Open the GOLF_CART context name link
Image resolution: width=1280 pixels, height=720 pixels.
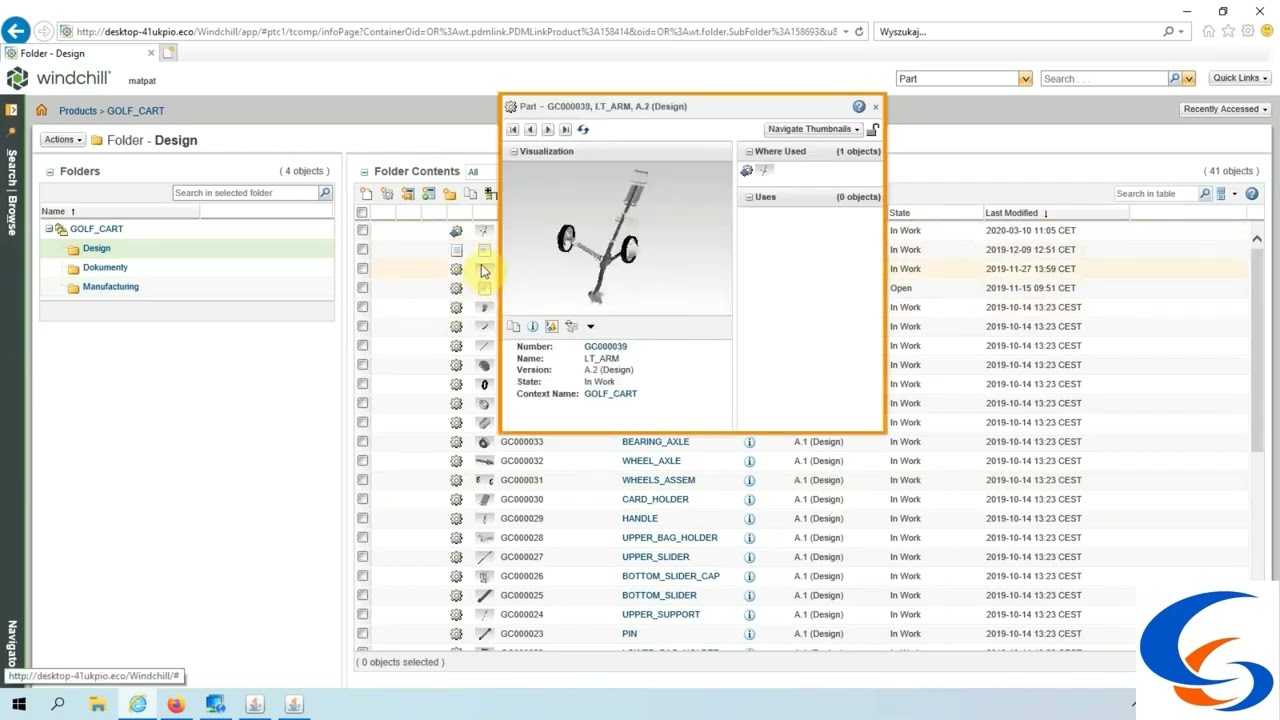point(611,394)
